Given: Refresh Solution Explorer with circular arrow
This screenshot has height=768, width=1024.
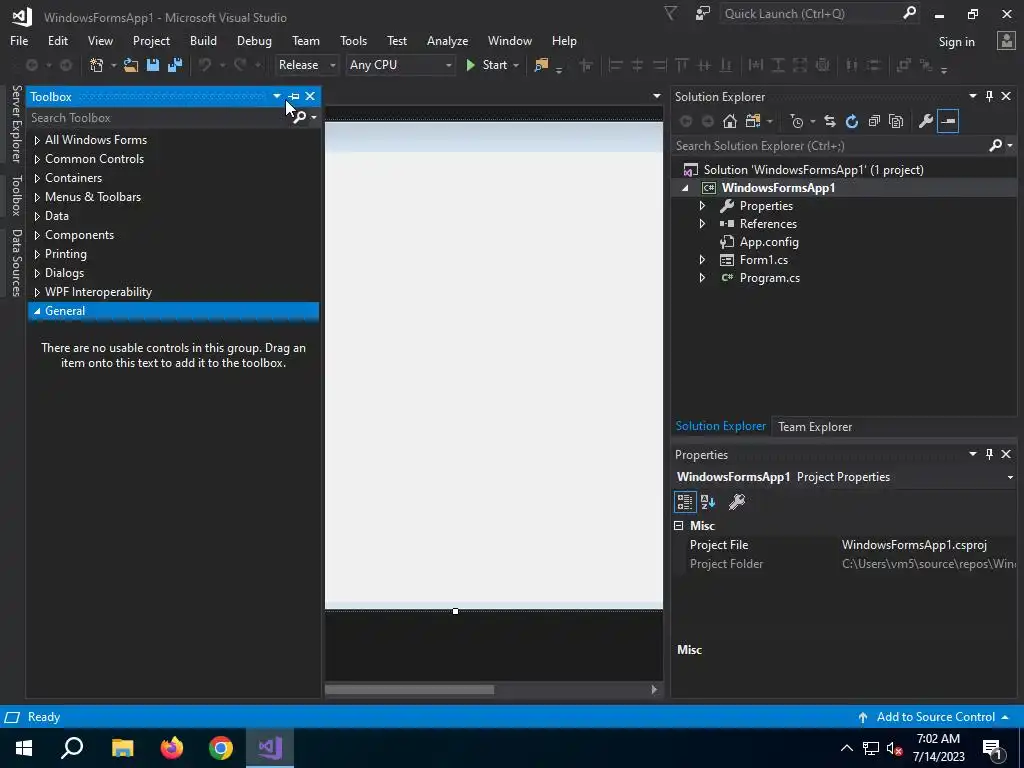Looking at the screenshot, I should tap(852, 121).
